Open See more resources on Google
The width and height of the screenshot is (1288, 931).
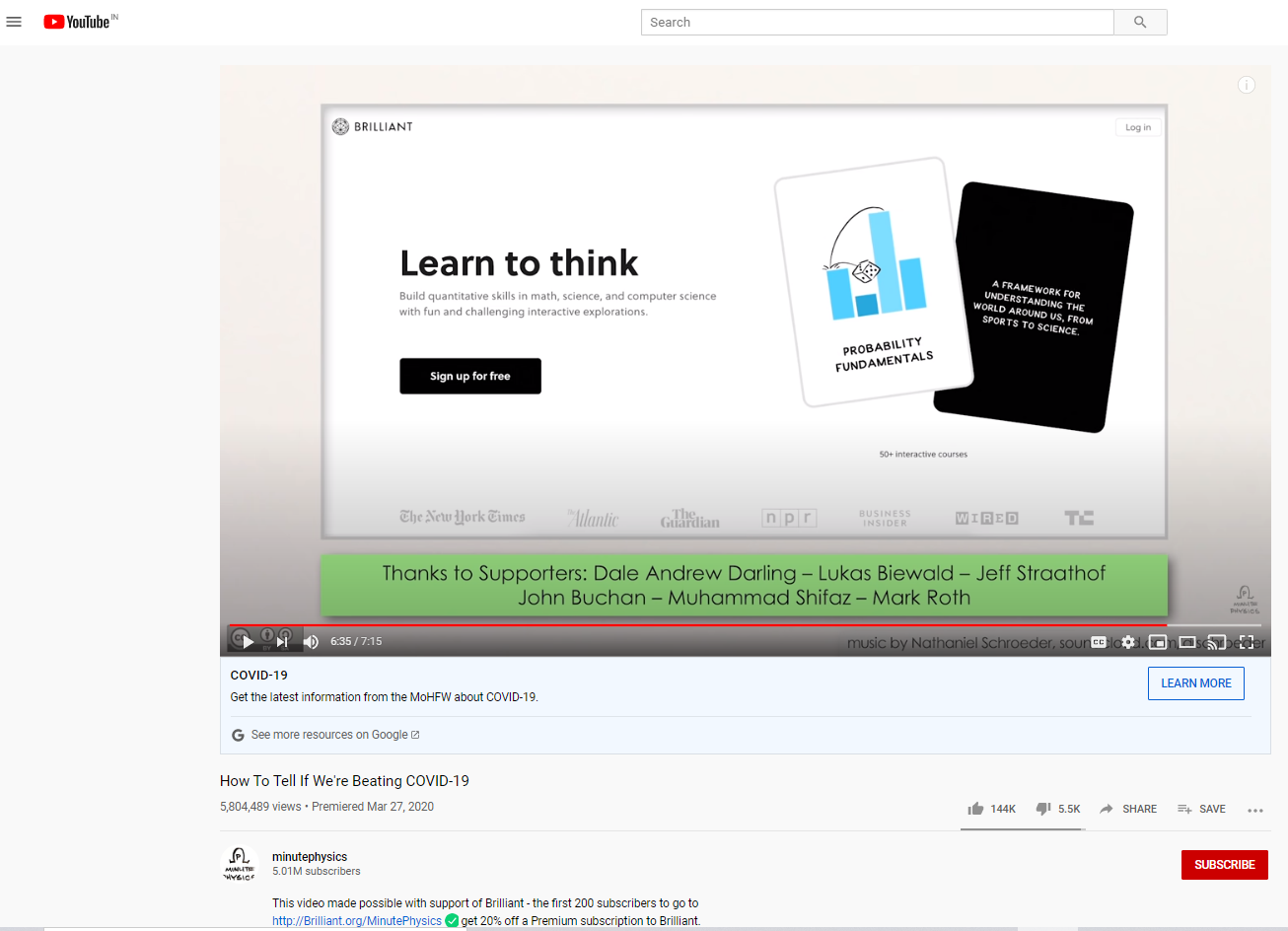point(335,735)
